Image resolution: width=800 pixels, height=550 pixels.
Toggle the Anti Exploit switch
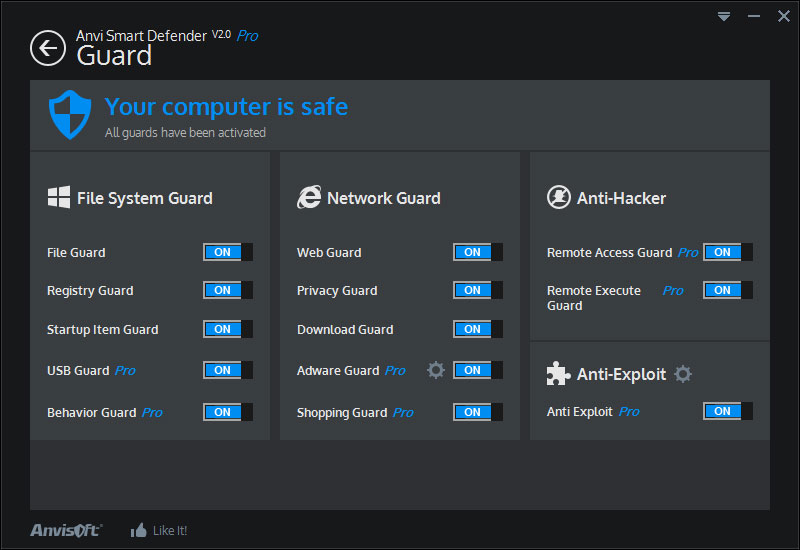[728, 411]
